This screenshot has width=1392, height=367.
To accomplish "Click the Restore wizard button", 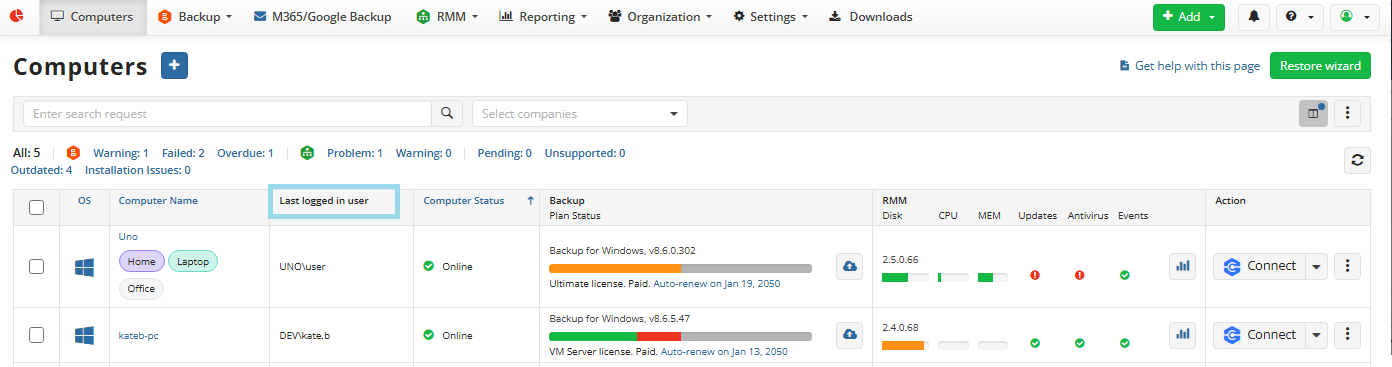I will (1320, 66).
